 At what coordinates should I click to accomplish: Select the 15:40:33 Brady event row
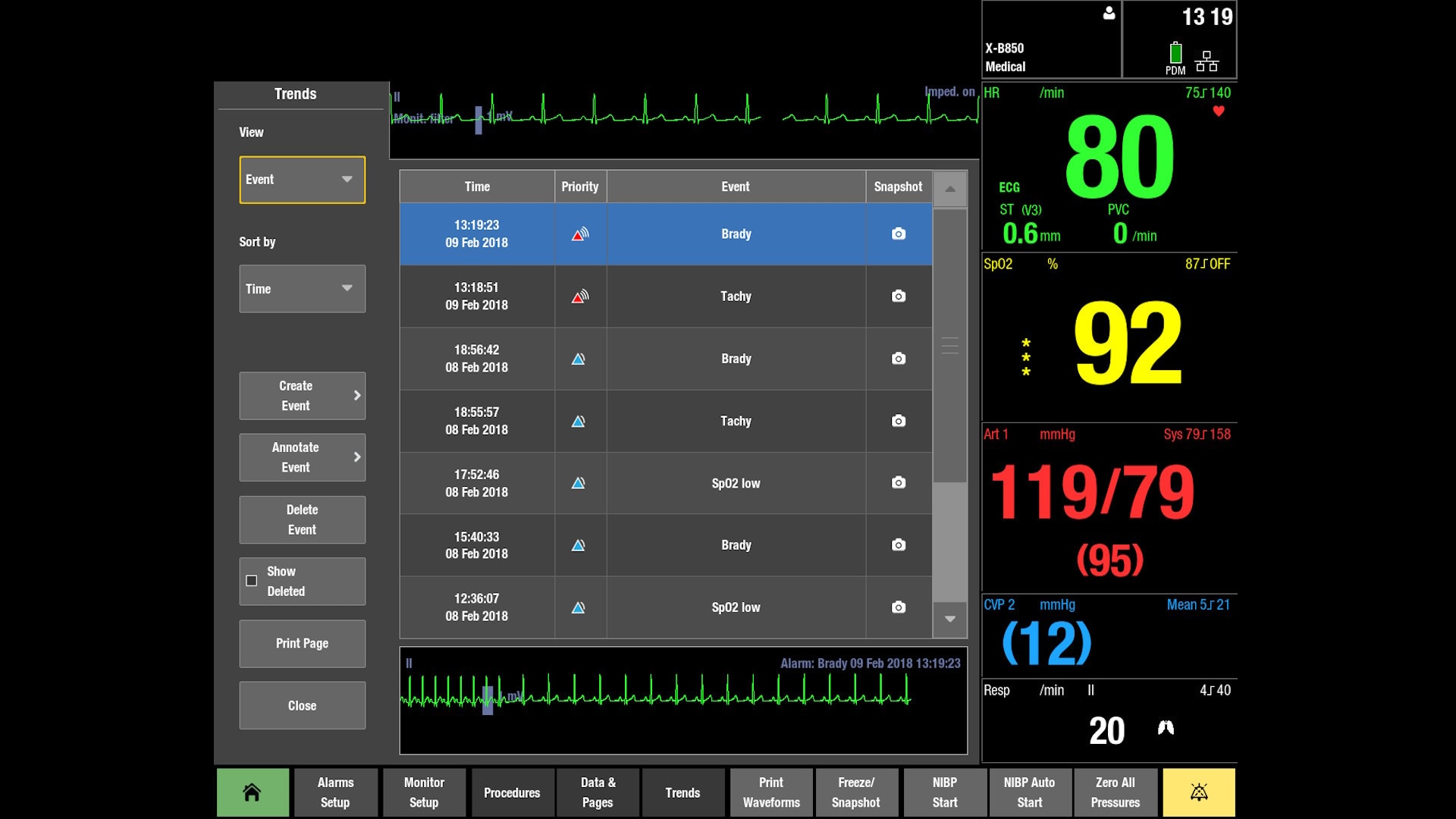click(x=666, y=545)
